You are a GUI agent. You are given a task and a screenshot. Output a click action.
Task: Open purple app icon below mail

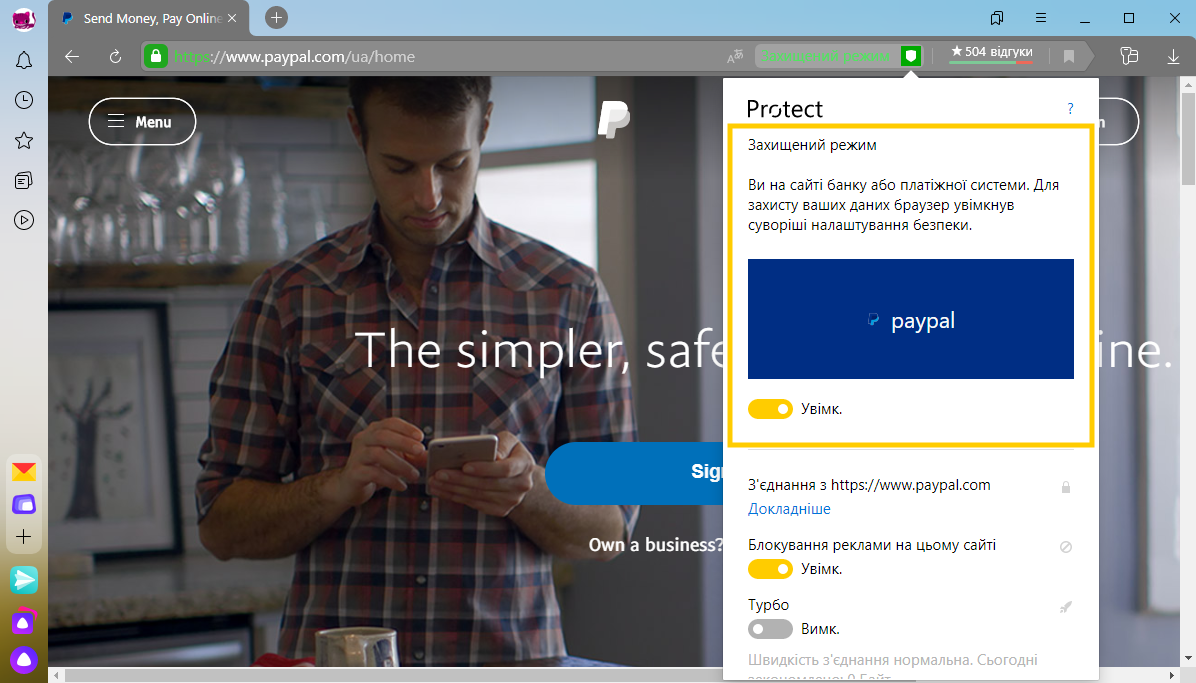(24, 504)
